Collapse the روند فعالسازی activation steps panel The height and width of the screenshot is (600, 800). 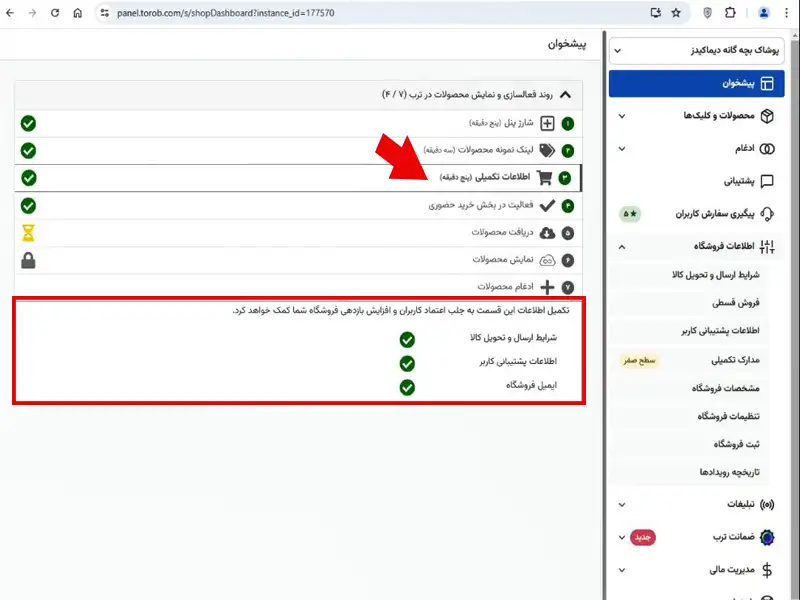click(565, 95)
